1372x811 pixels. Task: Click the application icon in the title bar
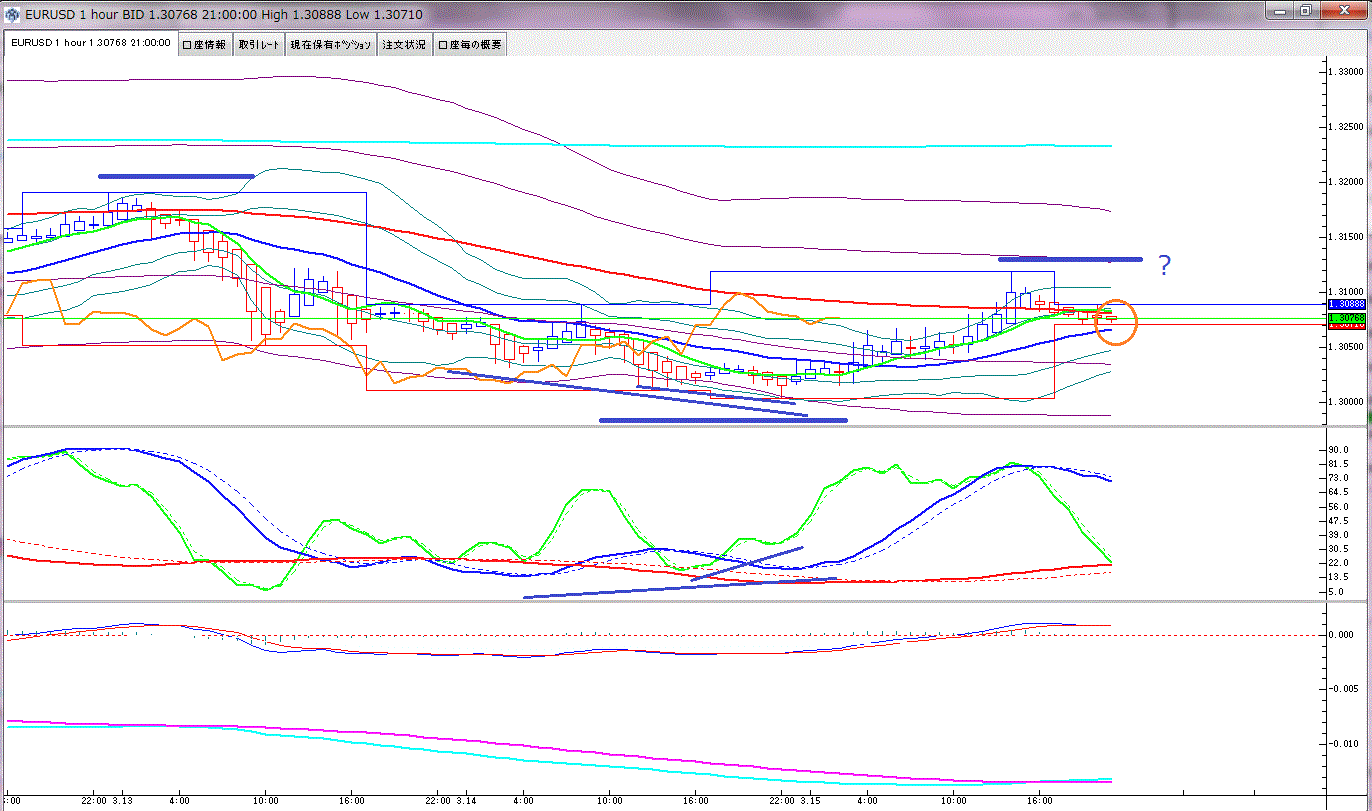point(13,14)
